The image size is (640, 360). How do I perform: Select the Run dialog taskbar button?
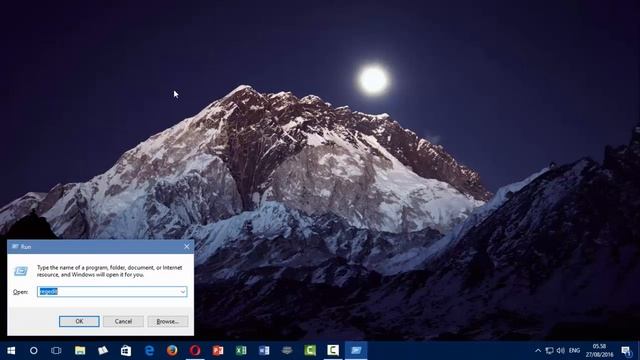click(356, 350)
